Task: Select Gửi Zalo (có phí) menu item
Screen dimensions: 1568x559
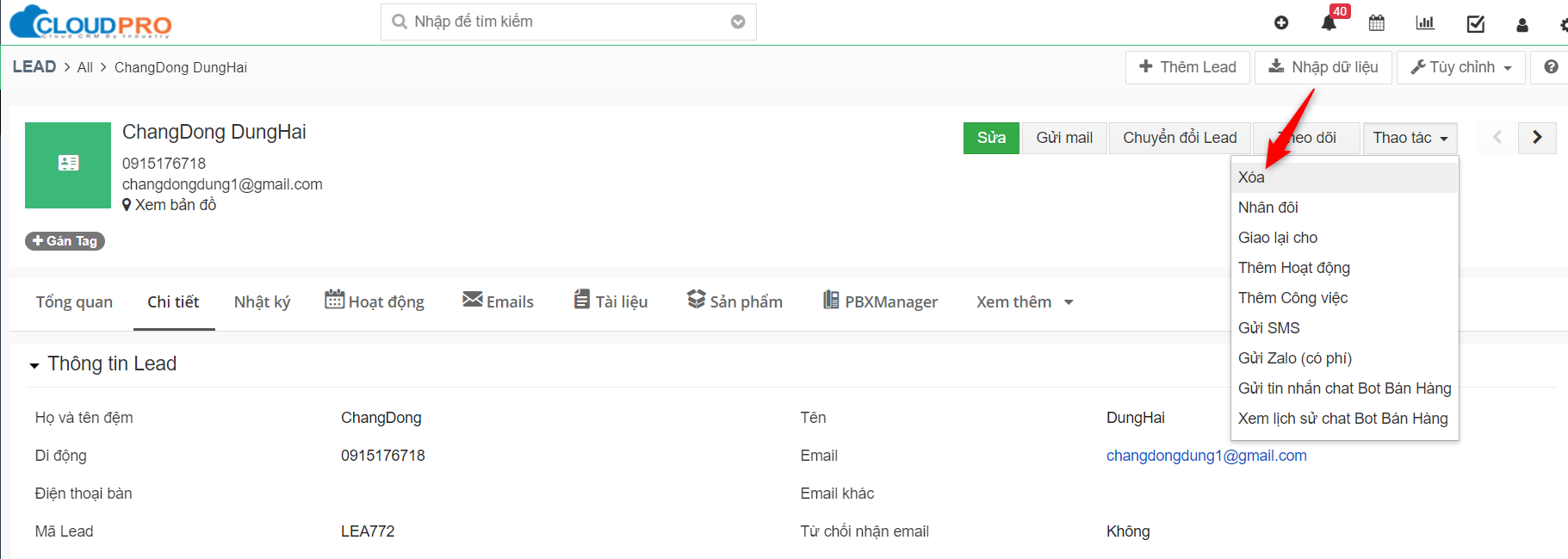Action: click(1344, 358)
